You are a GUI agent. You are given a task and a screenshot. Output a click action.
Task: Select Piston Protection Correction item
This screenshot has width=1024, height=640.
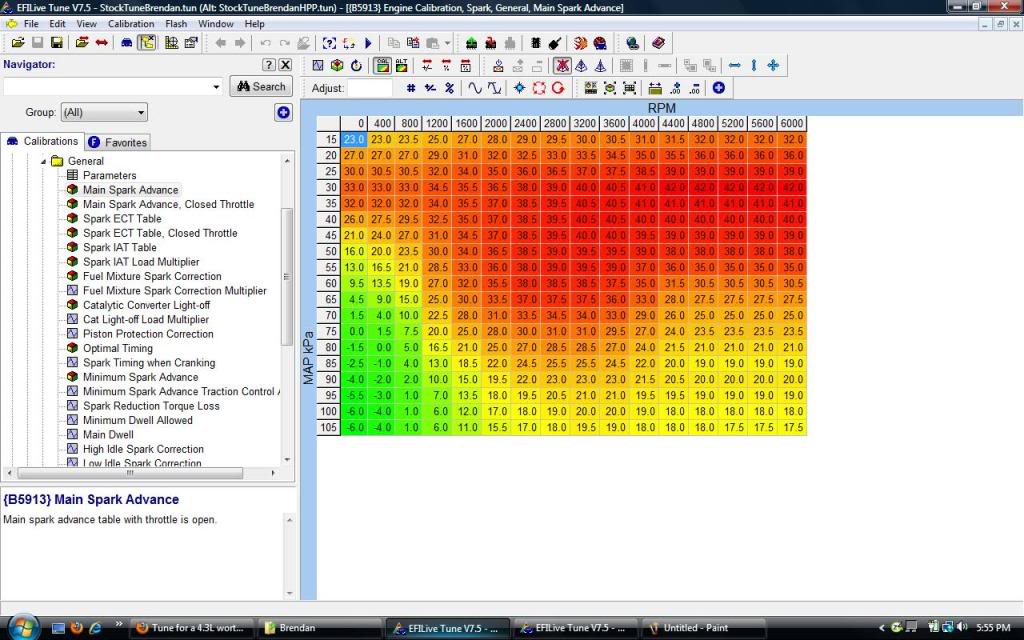[x=148, y=334]
